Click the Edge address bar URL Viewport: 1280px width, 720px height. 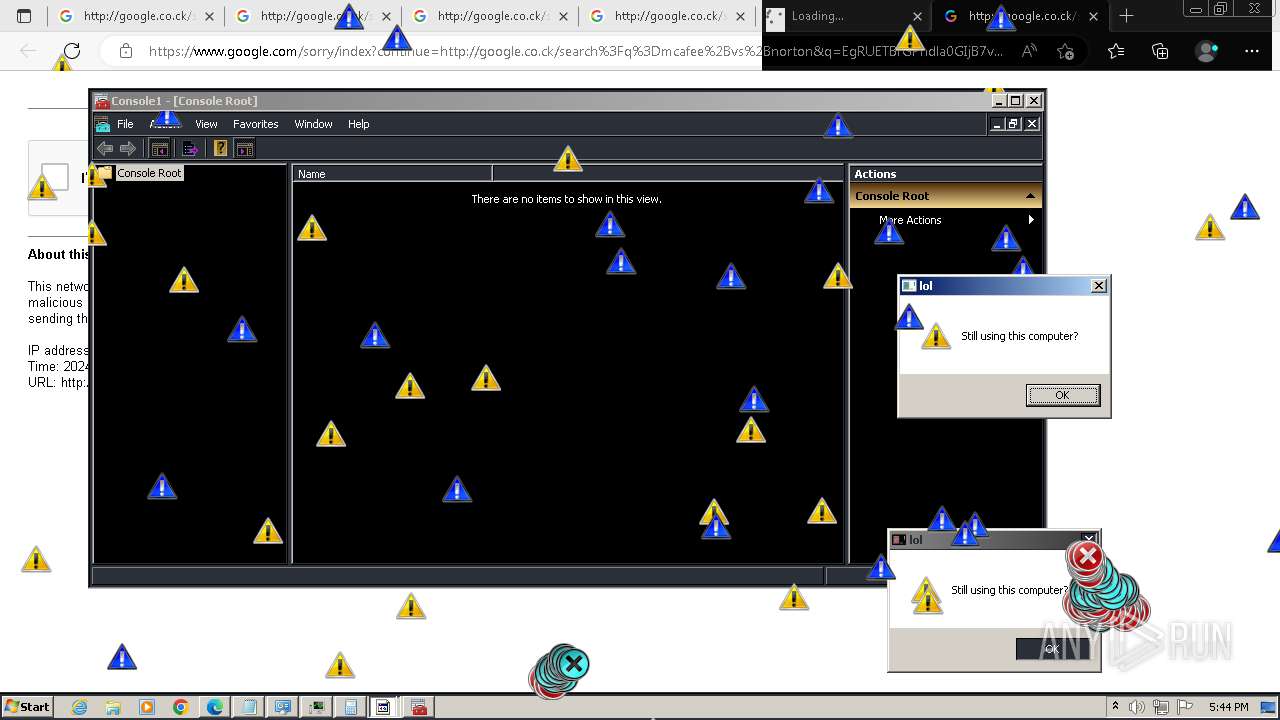coord(575,51)
